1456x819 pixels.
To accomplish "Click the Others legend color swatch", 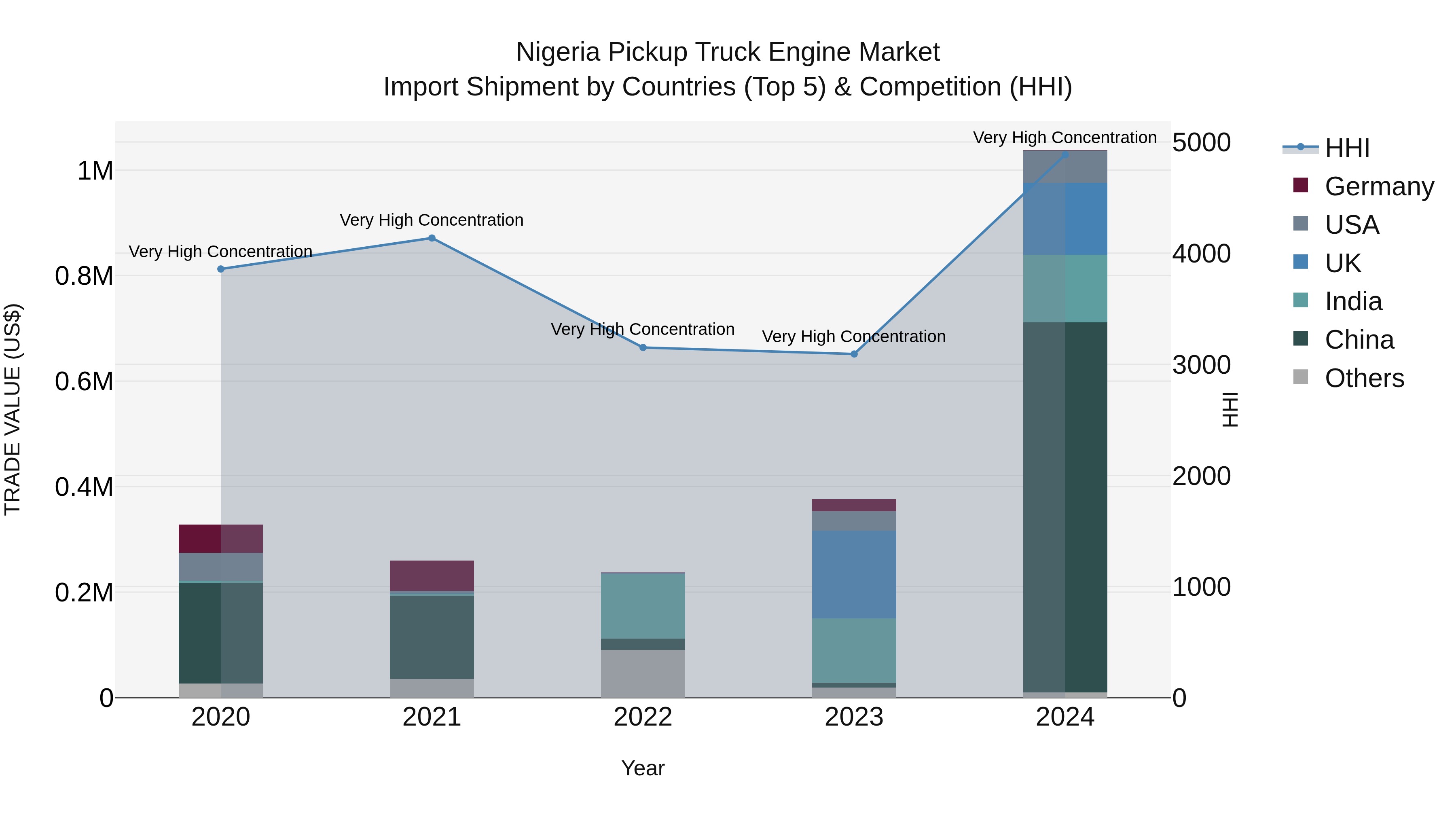I will 1301,377.
